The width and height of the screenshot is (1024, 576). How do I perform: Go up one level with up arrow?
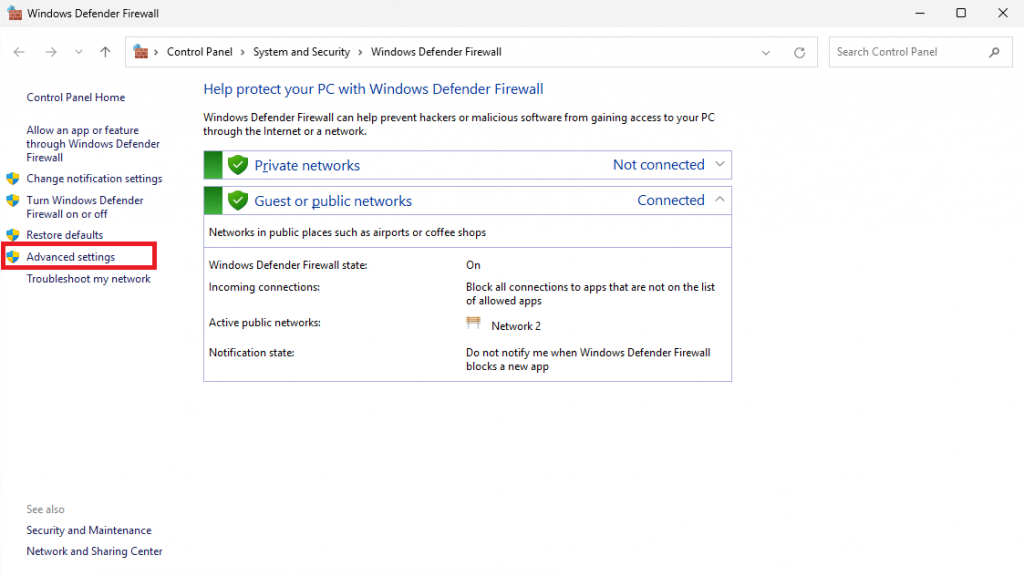pyautogui.click(x=105, y=52)
